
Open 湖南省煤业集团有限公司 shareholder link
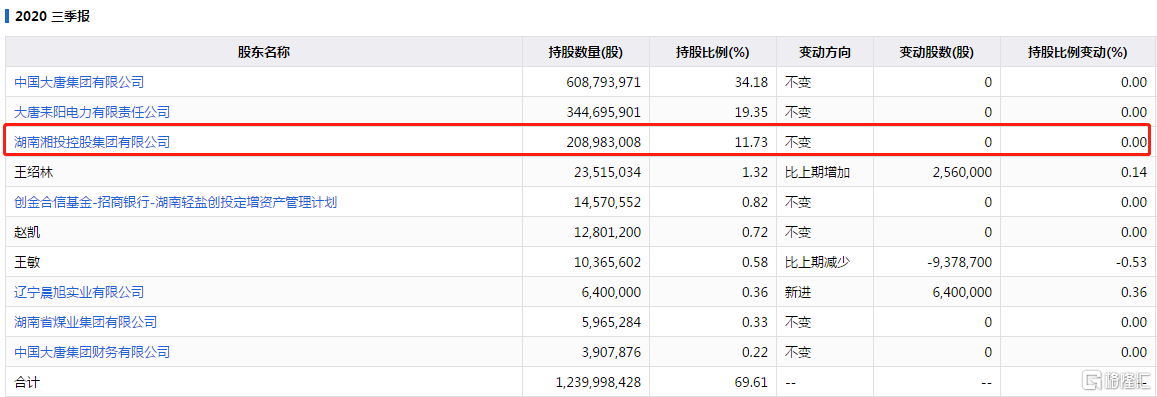pos(86,322)
